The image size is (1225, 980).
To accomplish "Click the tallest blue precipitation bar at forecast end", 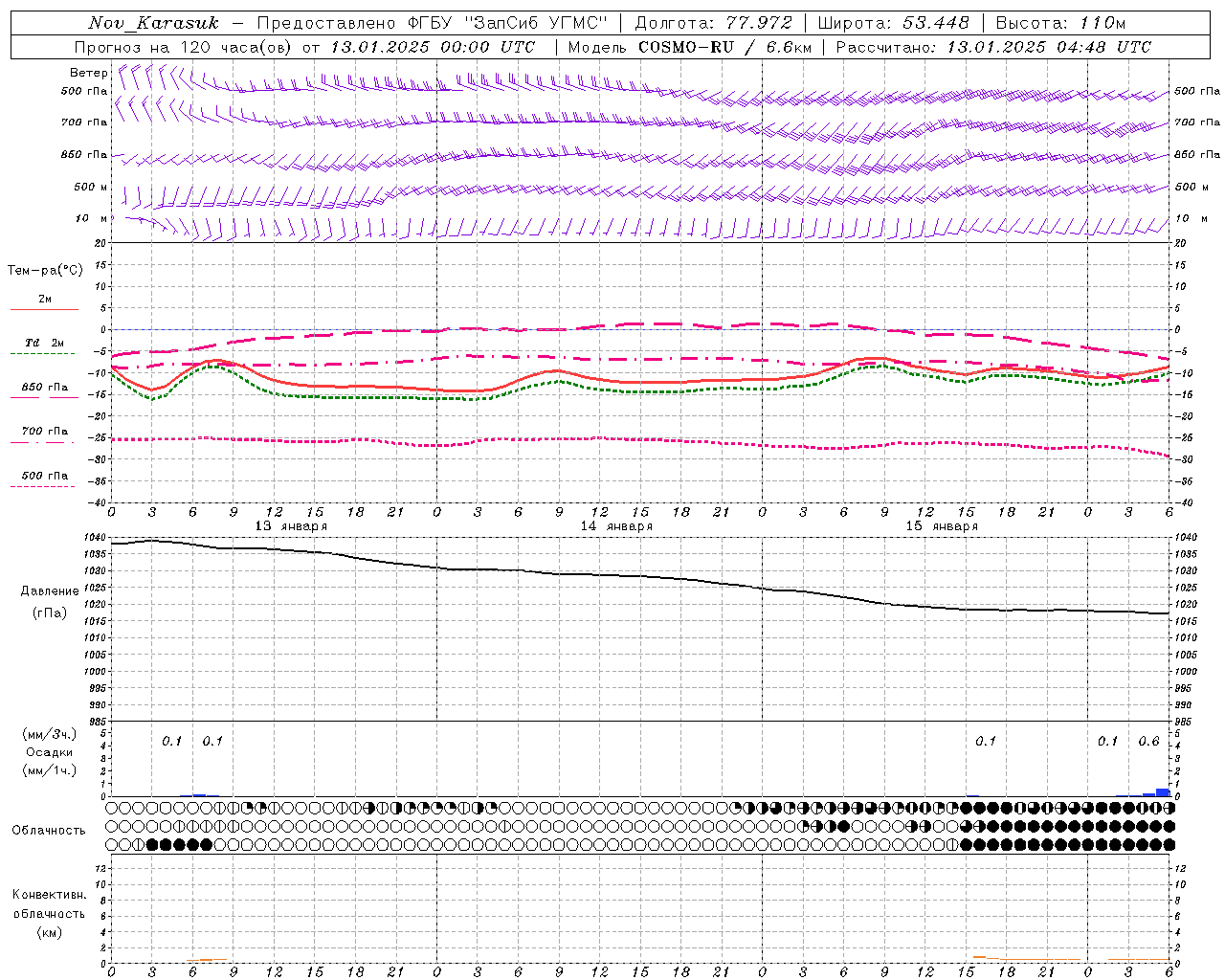I will pyautogui.click(x=1163, y=792).
